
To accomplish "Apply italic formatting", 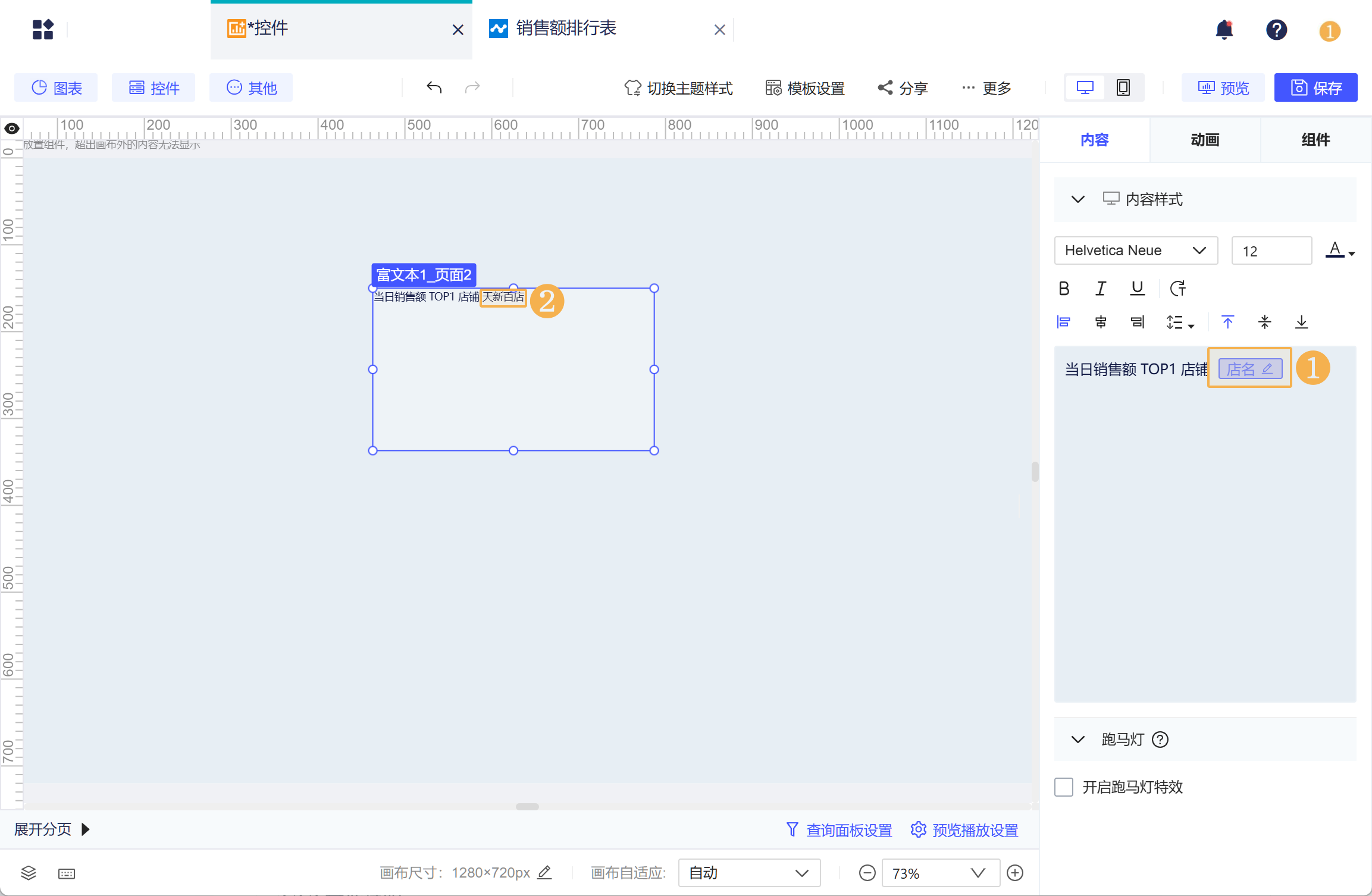I will click(x=1100, y=289).
